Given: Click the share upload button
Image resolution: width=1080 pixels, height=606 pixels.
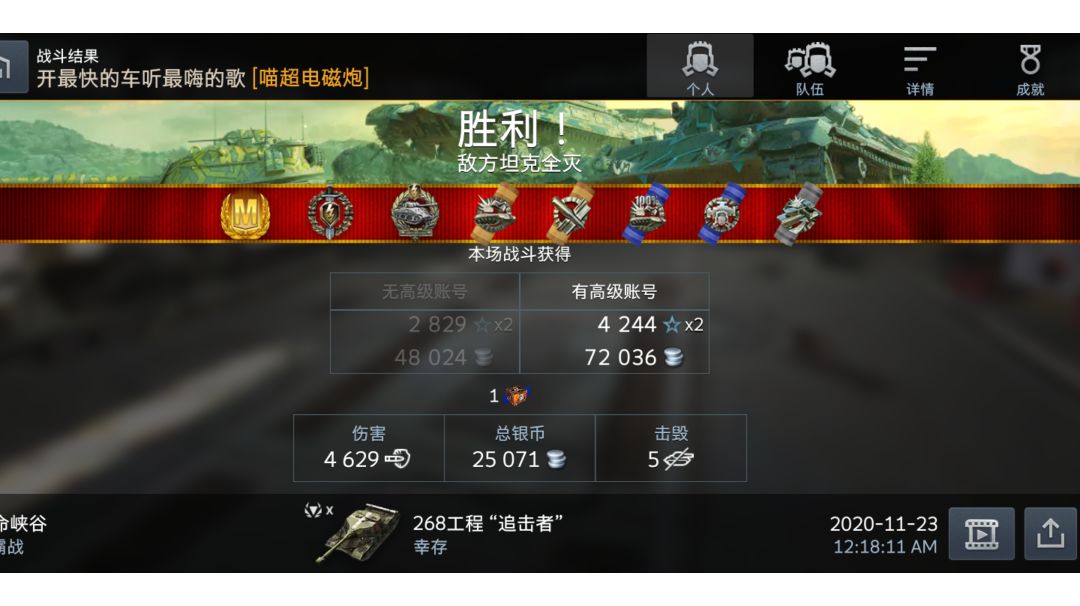Looking at the screenshot, I should click(x=1050, y=534).
